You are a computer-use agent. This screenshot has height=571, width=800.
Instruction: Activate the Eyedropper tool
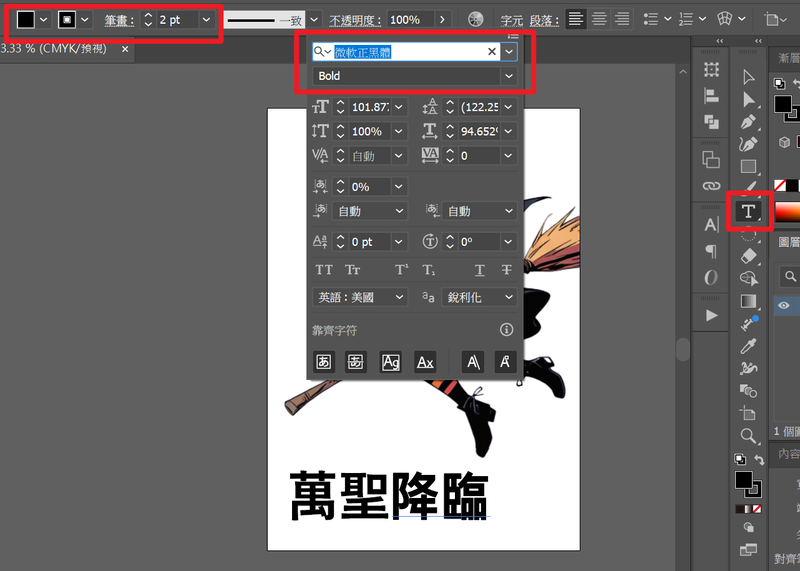tap(748, 346)
